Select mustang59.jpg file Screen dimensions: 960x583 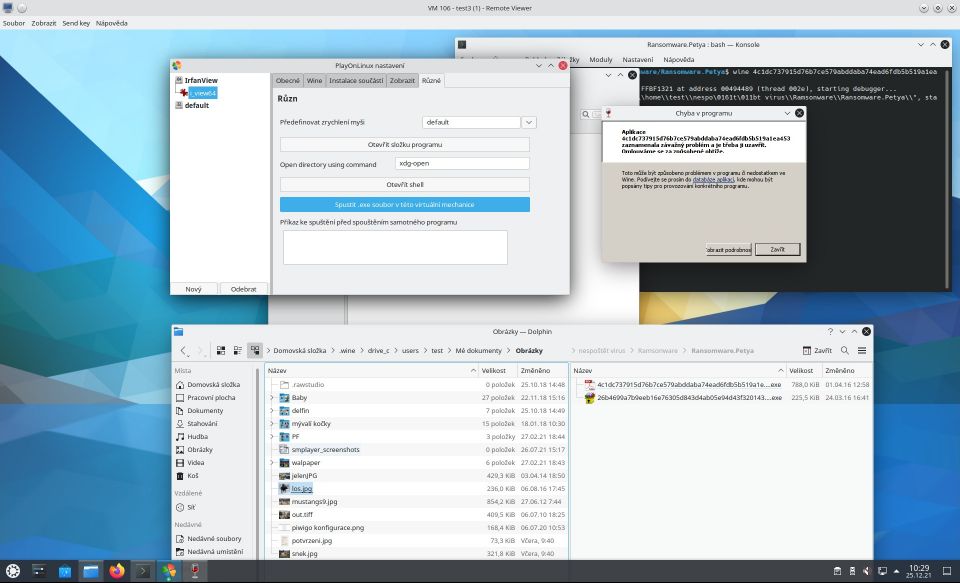314,502
